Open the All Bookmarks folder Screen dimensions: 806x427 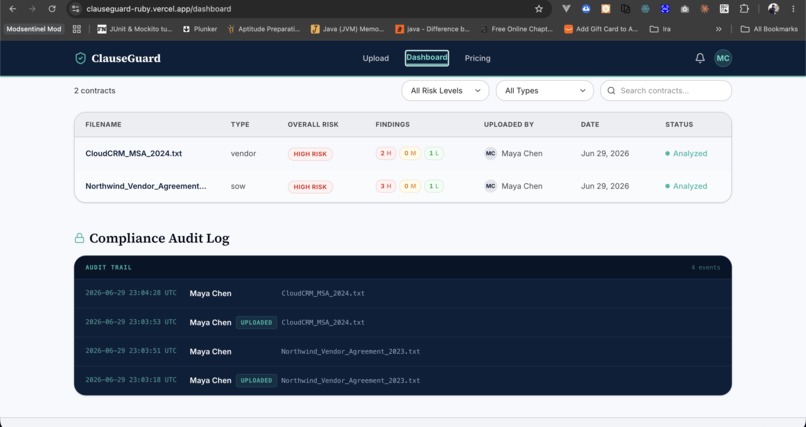769,29
